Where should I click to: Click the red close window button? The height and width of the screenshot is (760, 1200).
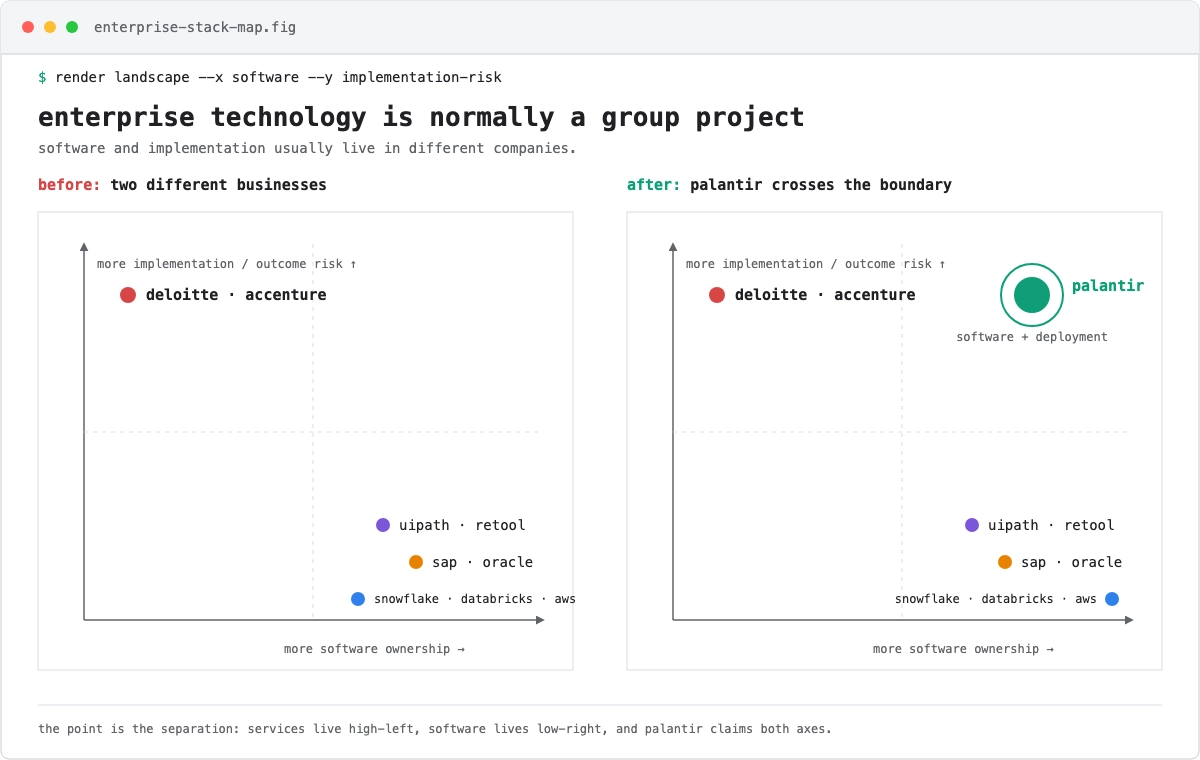[28, 27]
